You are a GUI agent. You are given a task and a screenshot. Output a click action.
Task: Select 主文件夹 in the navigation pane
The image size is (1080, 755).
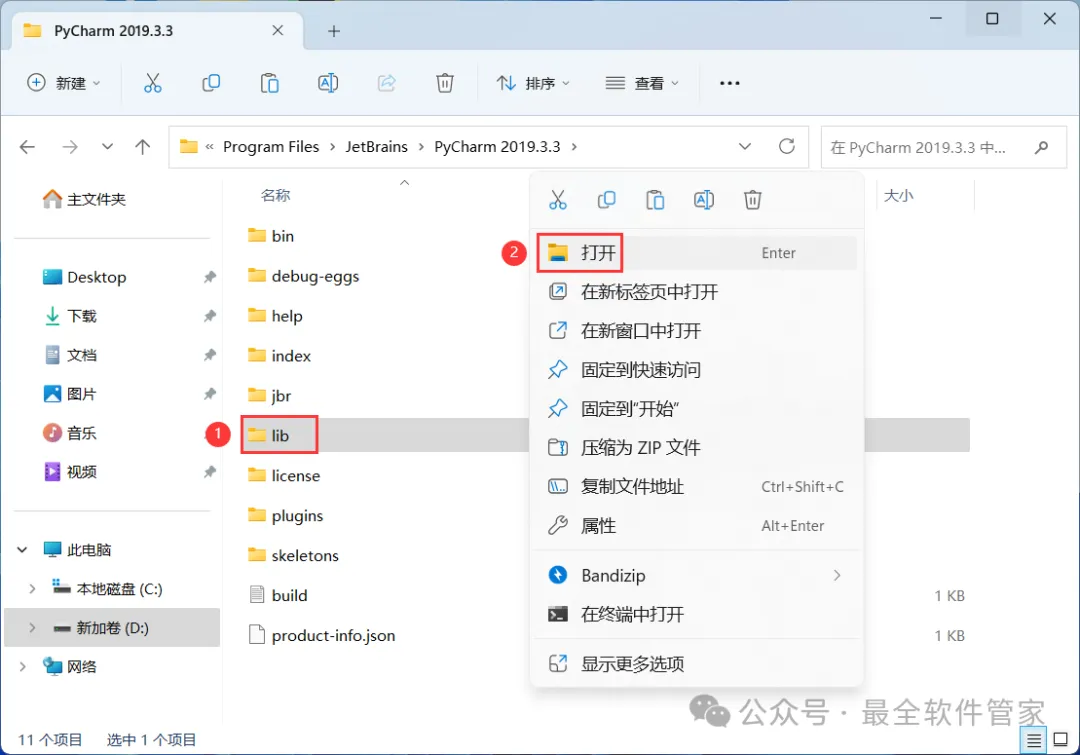tap(84, 199)
